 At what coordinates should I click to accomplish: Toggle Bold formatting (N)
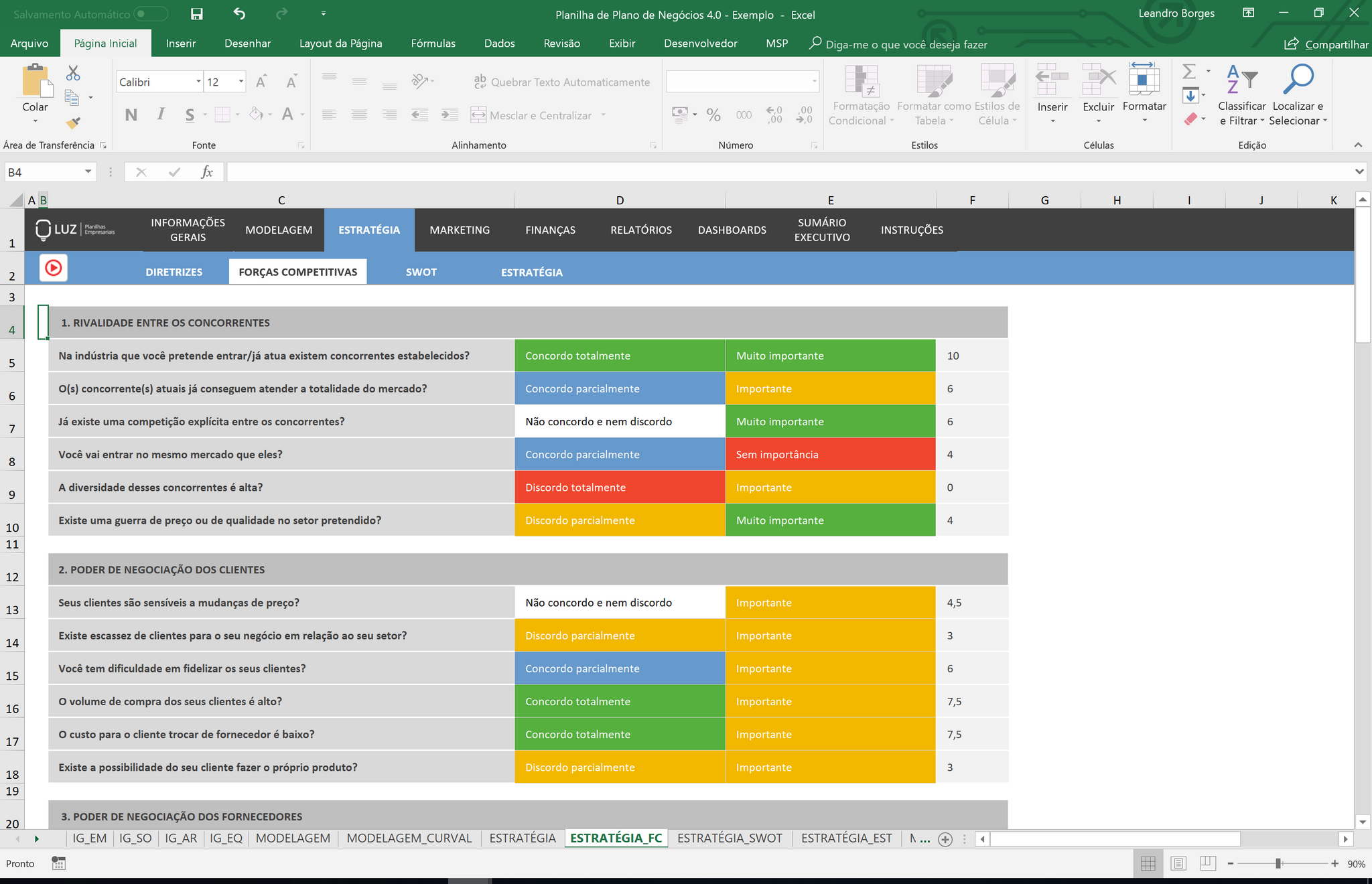point(131,115)
